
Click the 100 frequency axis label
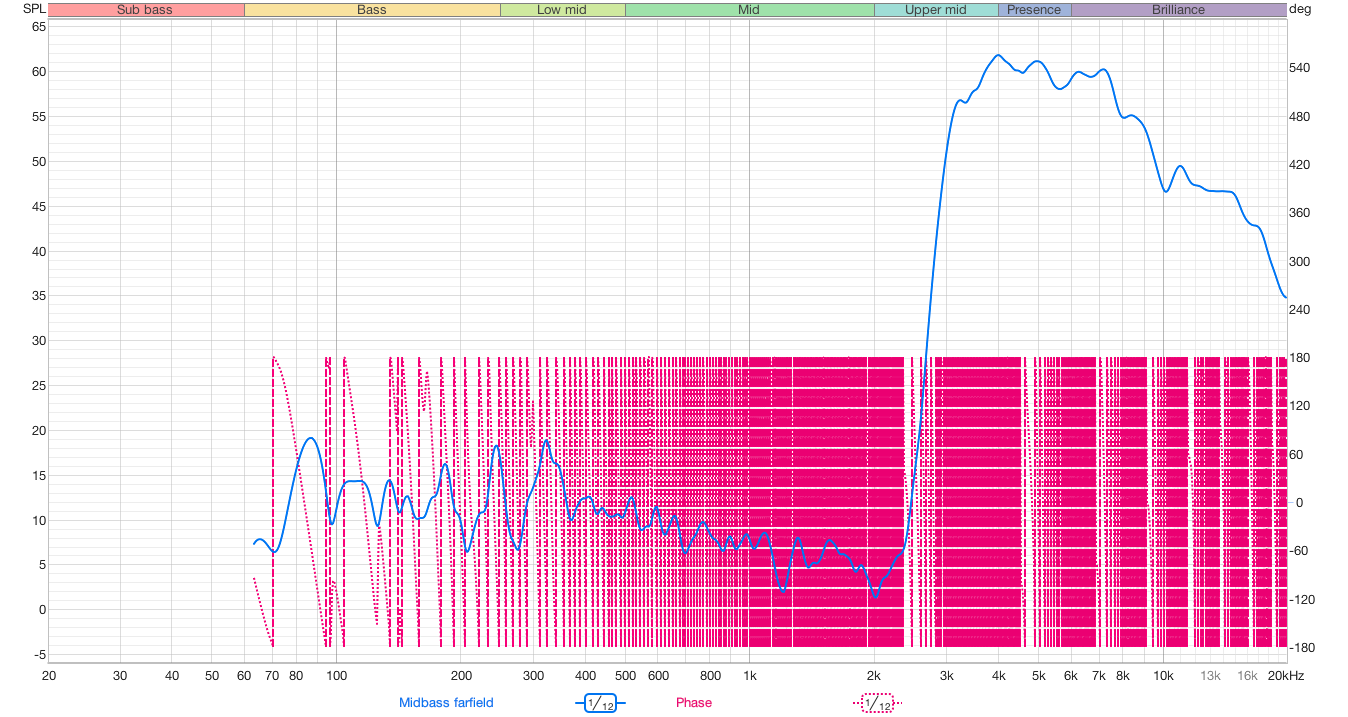(x=336, y=676)
